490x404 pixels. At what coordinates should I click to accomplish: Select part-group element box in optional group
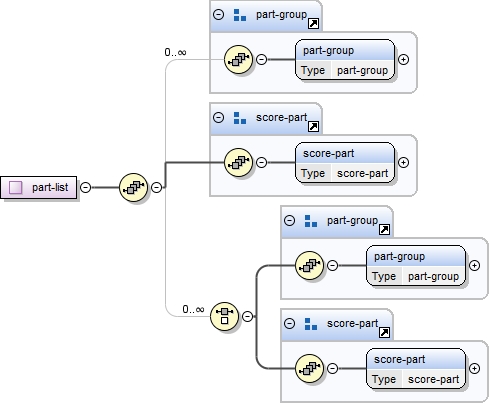click(x=345, y=60)
